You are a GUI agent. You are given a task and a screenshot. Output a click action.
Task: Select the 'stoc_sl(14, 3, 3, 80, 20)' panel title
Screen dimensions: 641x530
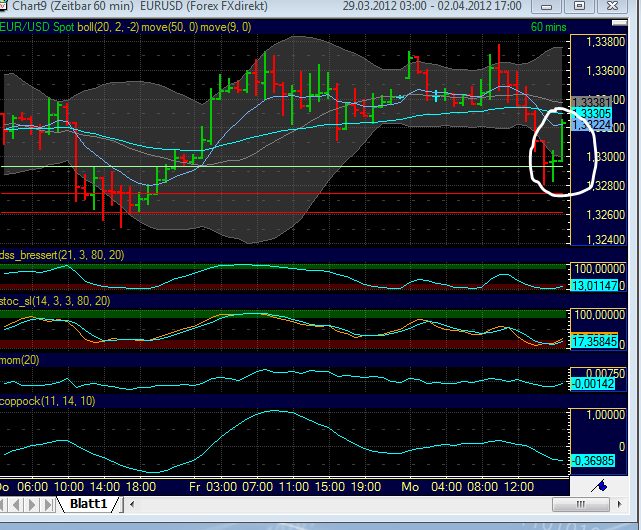pos(55,301)
